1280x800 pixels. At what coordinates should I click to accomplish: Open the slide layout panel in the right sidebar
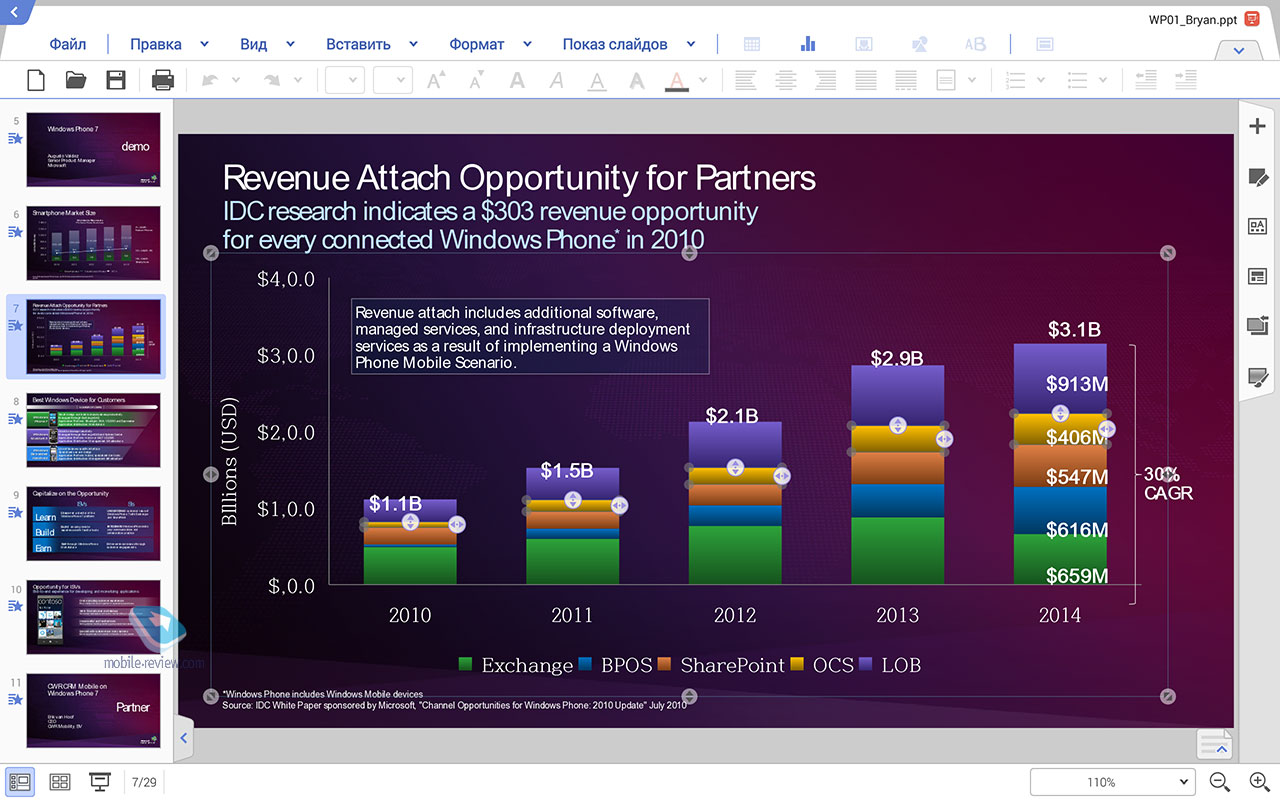coord(1258,276)
